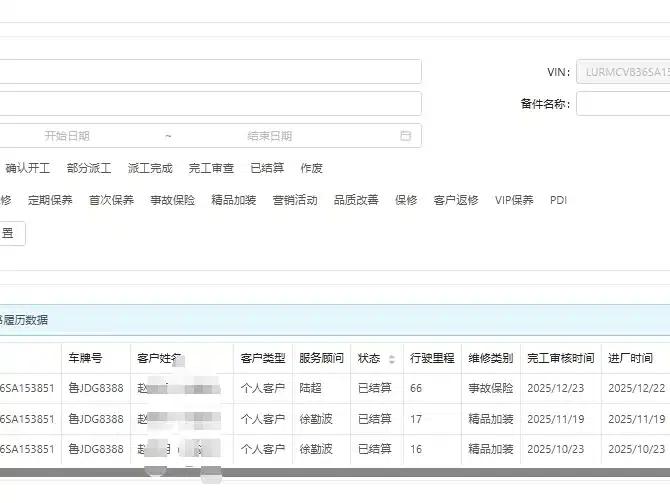Click the 开始日期 start date field
The width and height of the screenshot is (670, 503).
(67, 136)
